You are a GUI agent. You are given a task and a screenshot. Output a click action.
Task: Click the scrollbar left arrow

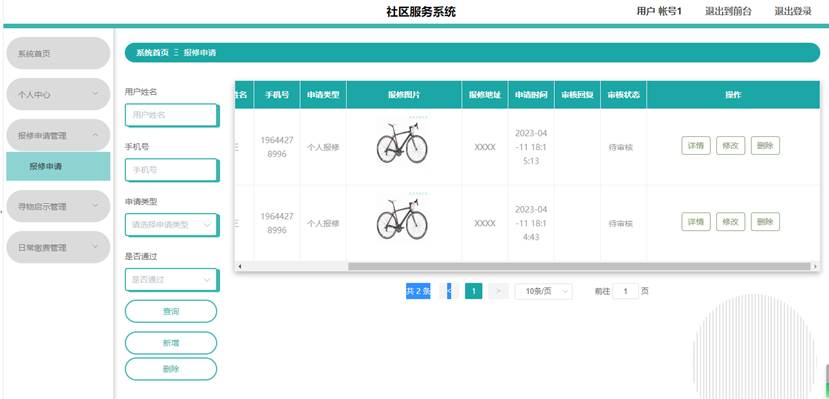(240, 266)
